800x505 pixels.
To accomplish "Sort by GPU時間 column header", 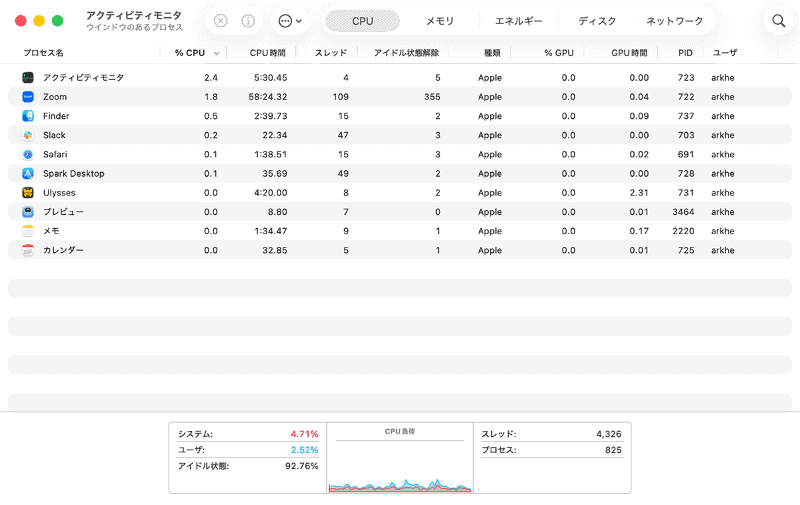I will [629, 53].
